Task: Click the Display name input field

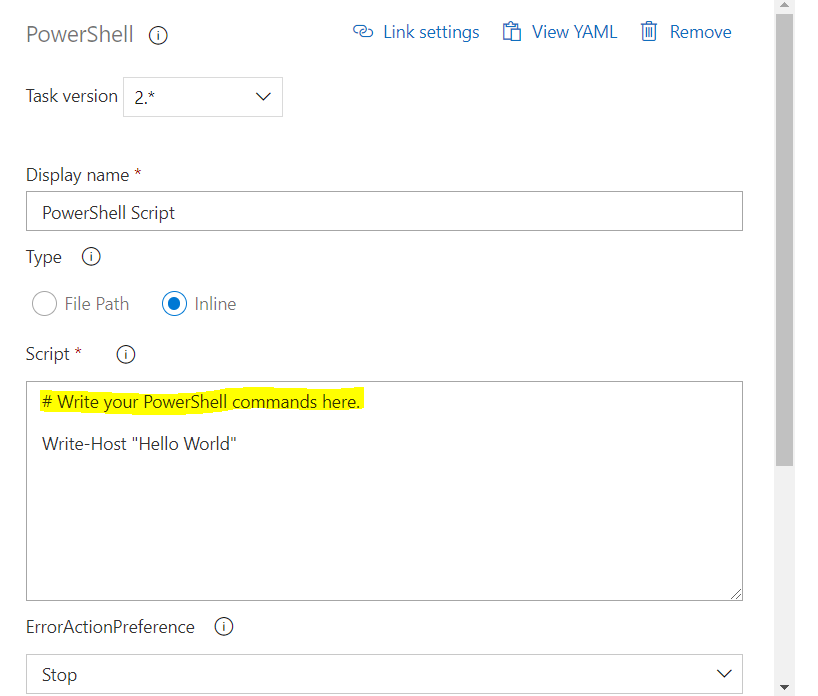Action: click(384, 211)
